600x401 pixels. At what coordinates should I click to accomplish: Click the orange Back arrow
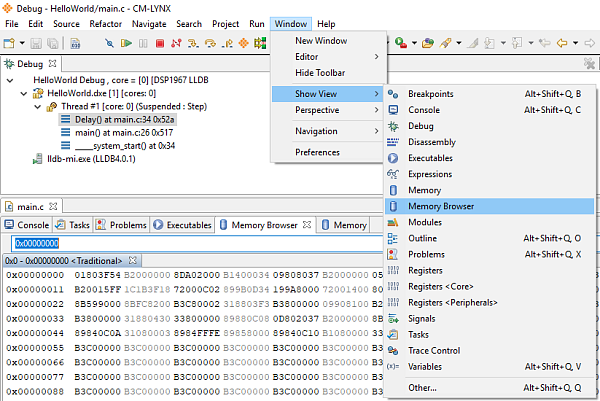(x=562, y=43)
